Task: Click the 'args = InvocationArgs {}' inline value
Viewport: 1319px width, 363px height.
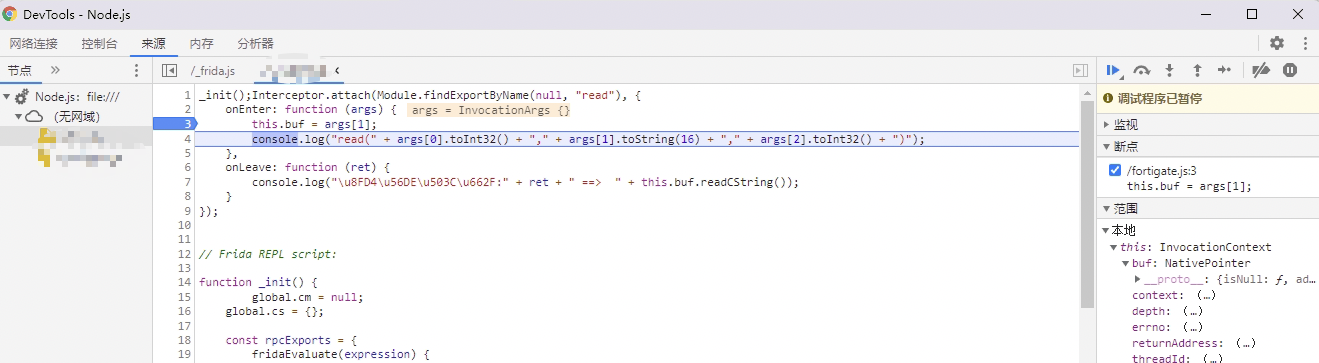Action: (x=490, y=110)
